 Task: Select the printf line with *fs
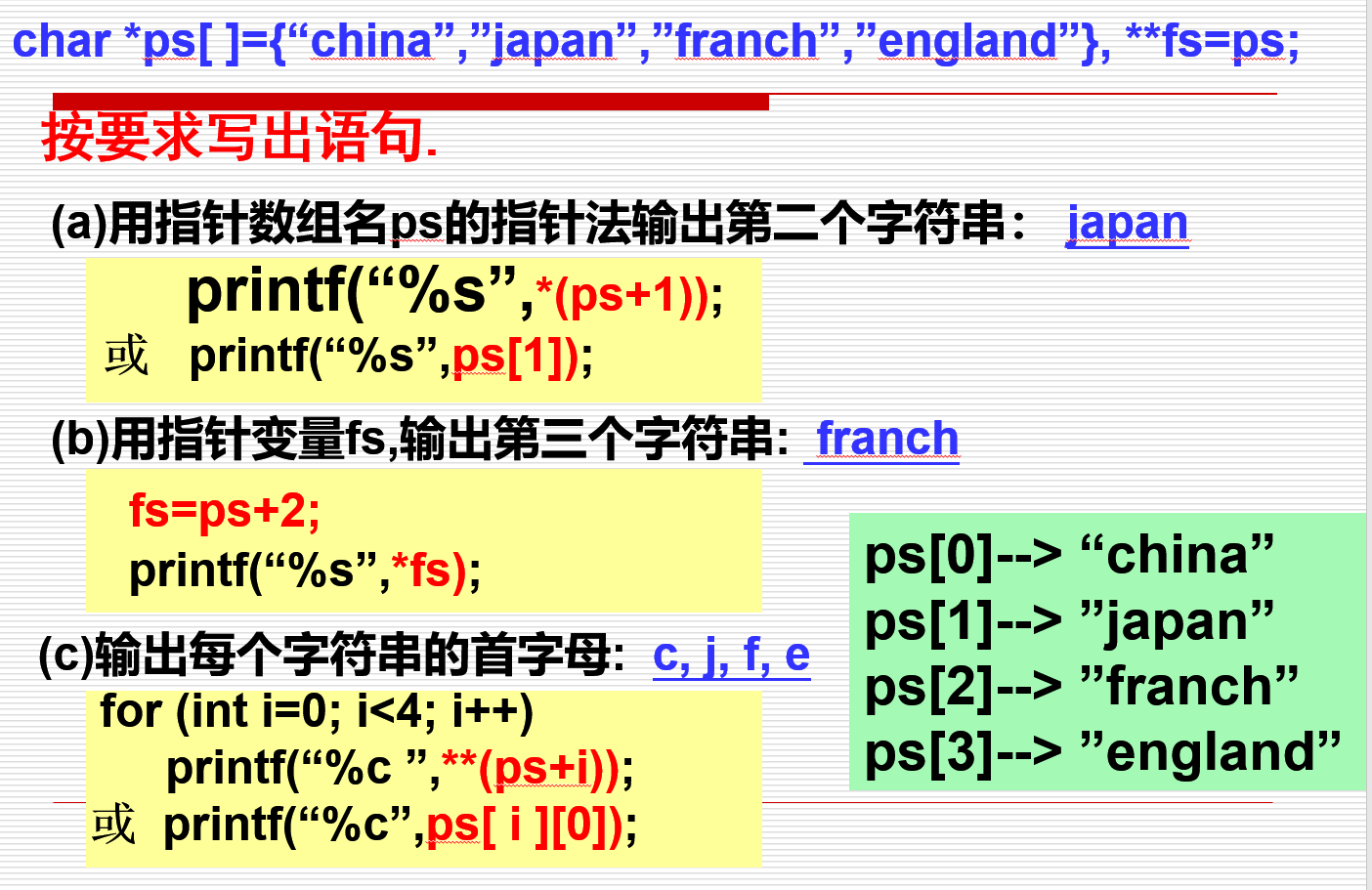305,571
